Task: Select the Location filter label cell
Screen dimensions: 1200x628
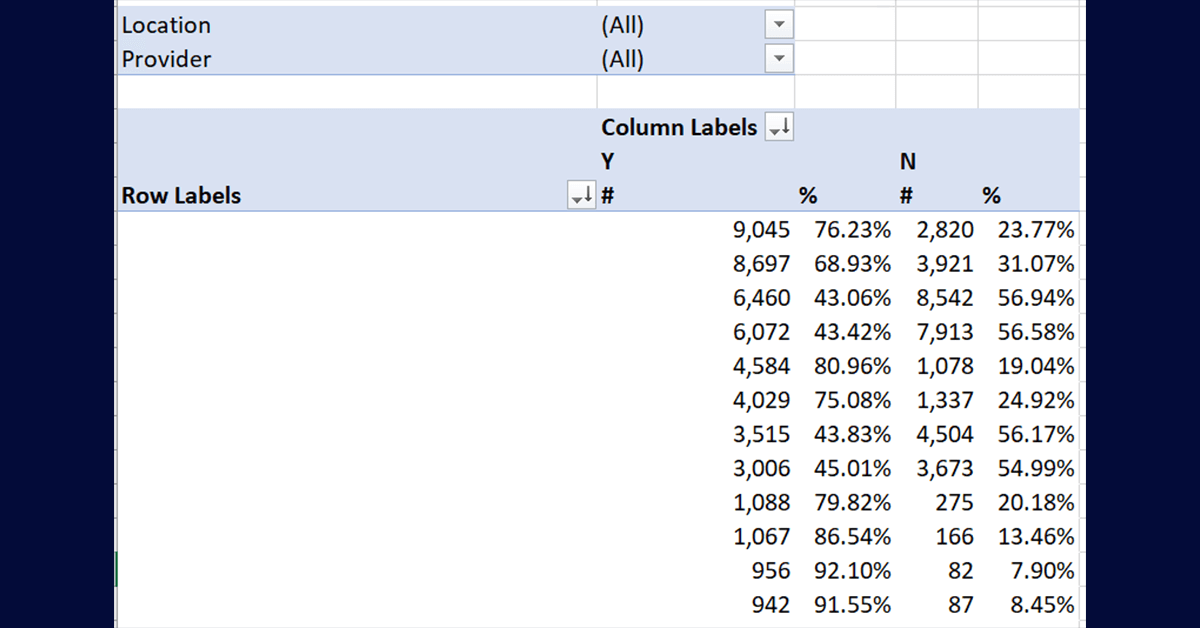Action: (357, 25)
